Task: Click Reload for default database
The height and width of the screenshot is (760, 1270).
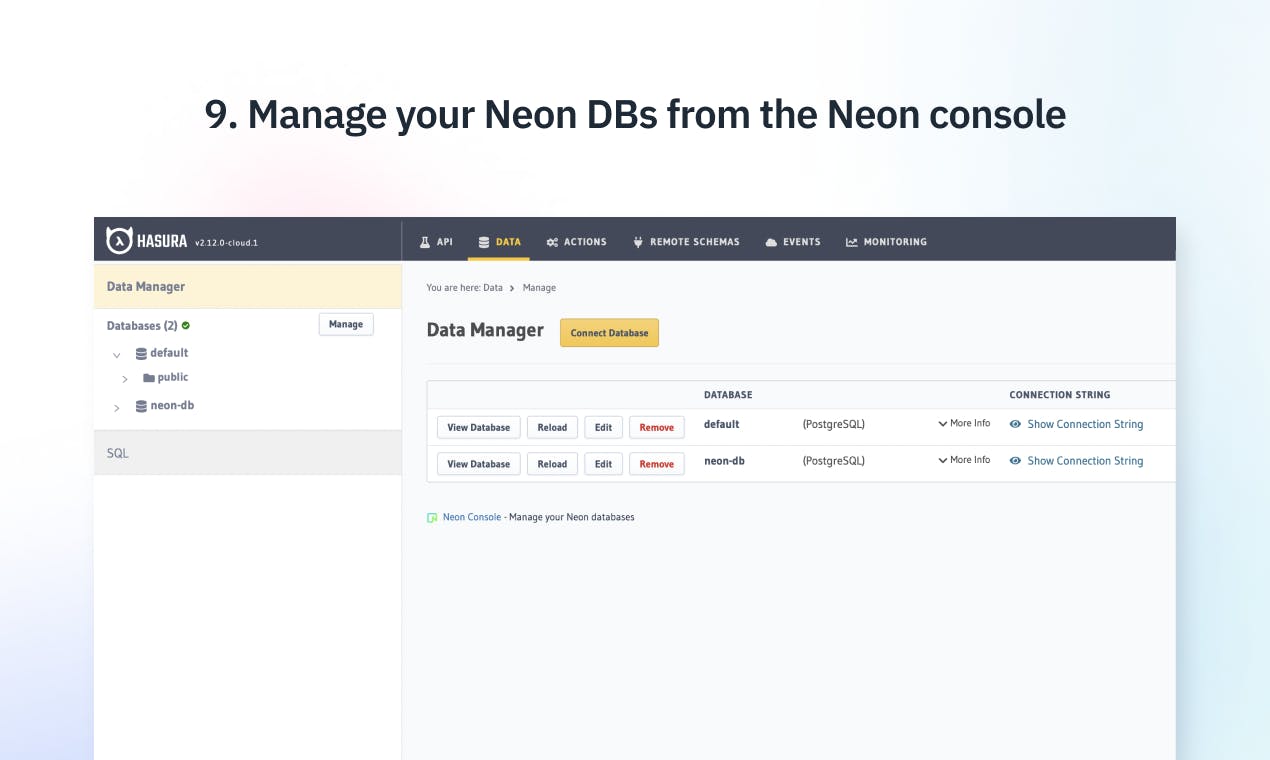Action: click(552, 427)
